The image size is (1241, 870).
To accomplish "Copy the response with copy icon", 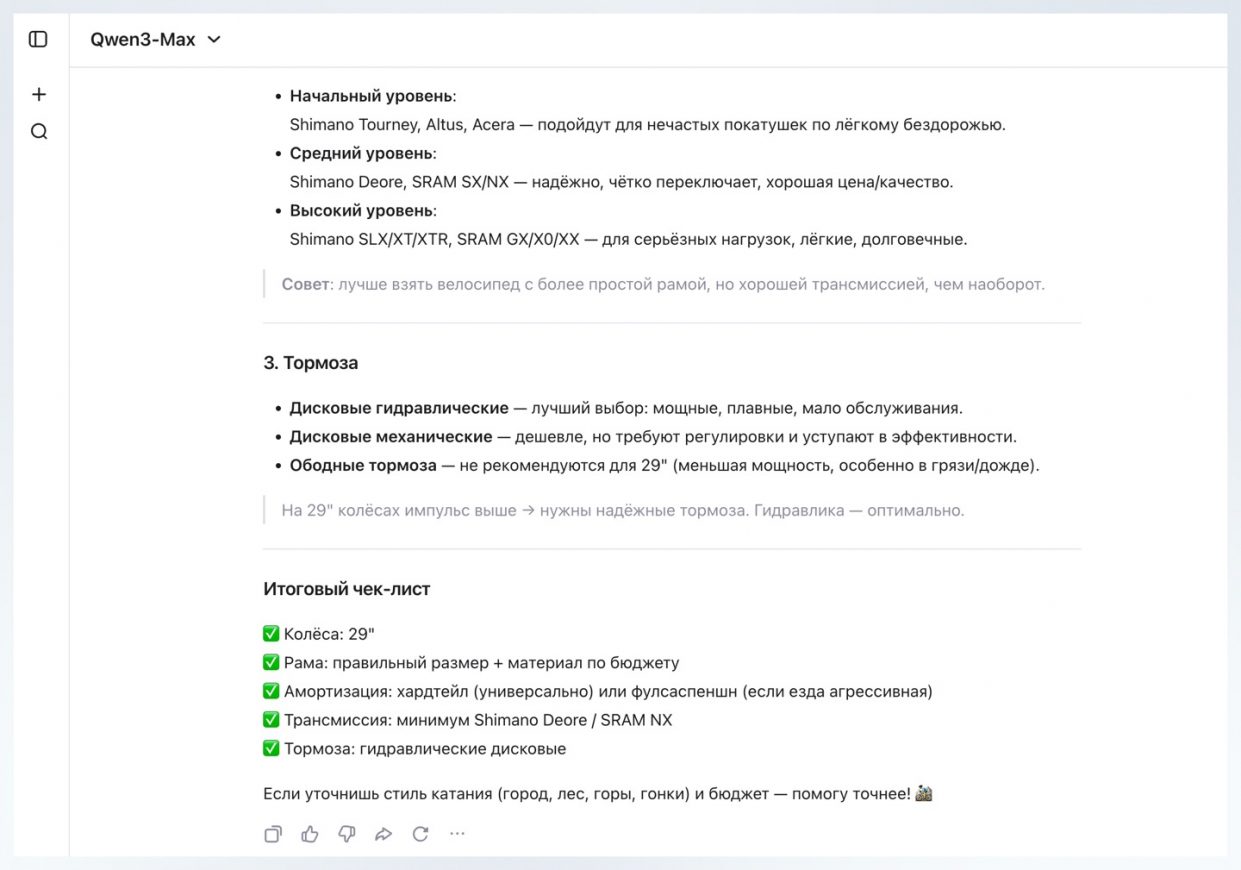I will 273,834.
